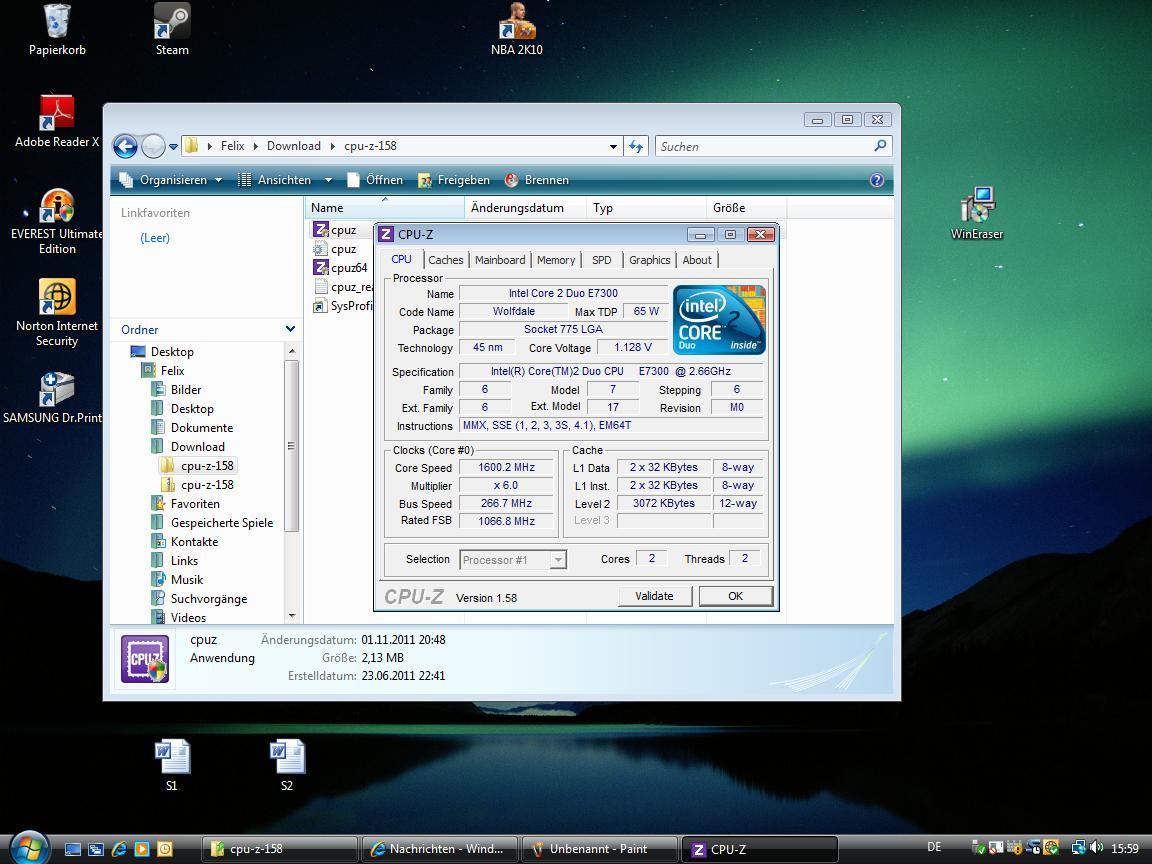Screen dimensions: 1152x864
Task: Select the Dokumente folder in tree
Action: 192,428
